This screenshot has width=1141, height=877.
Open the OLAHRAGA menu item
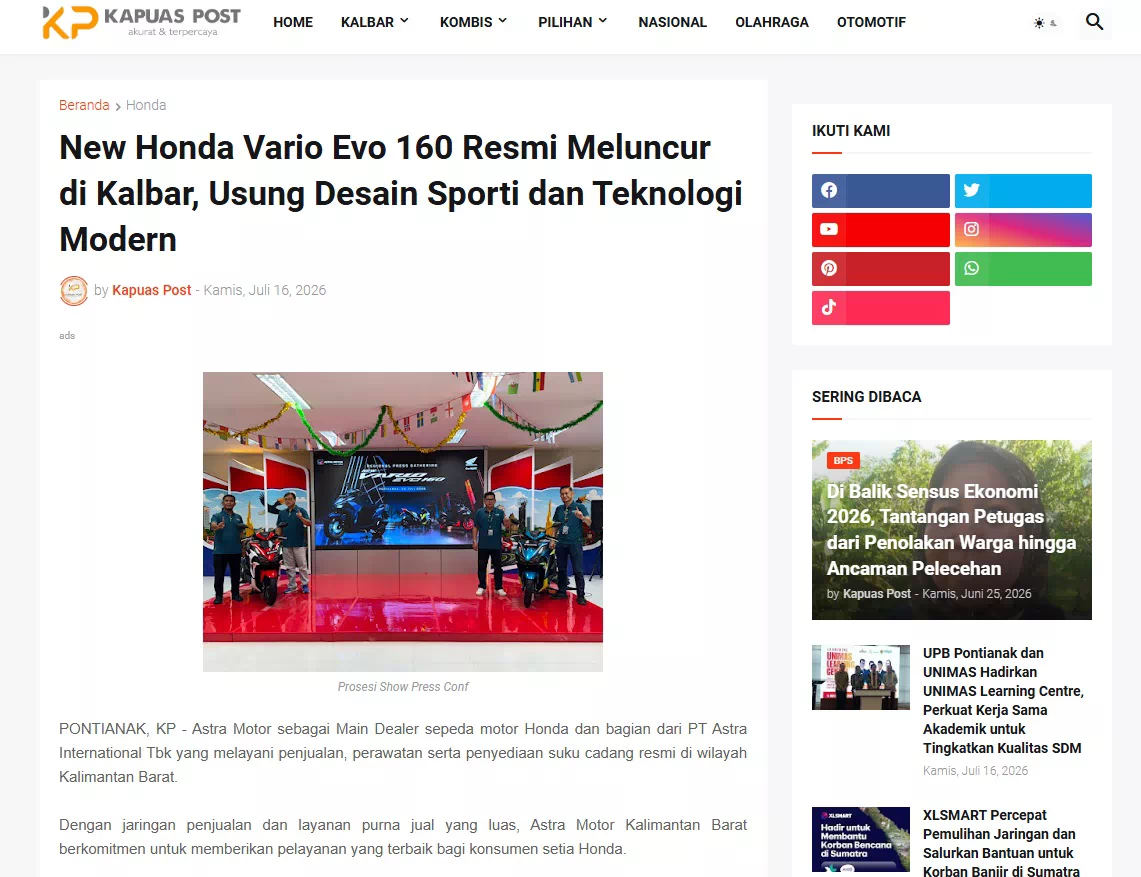771,23
